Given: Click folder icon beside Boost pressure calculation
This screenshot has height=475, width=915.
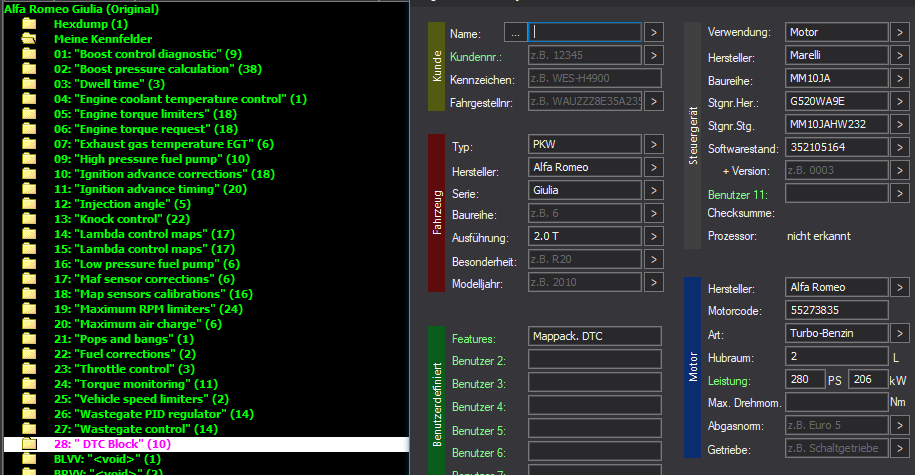Looking at the screenshot, I should coord(29,69).
